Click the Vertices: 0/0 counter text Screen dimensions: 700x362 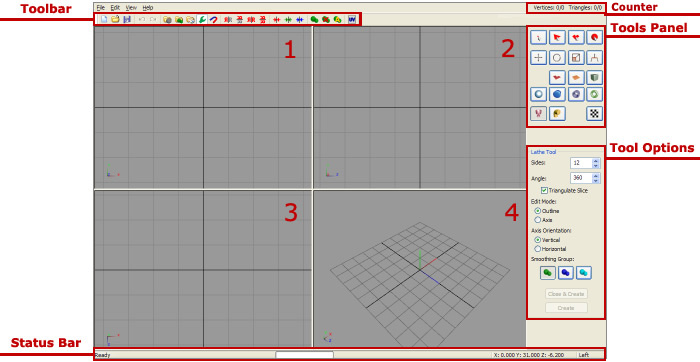point(549,8)
